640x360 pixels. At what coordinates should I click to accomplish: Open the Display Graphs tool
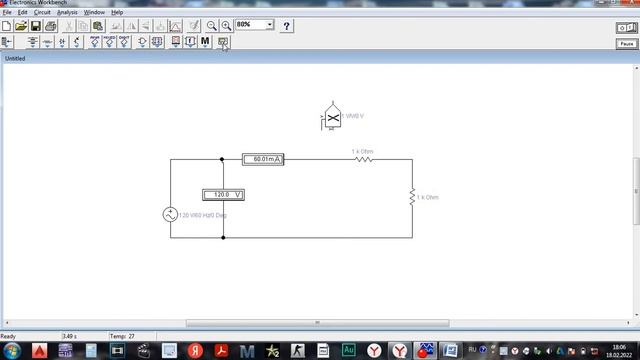point(176,26)
